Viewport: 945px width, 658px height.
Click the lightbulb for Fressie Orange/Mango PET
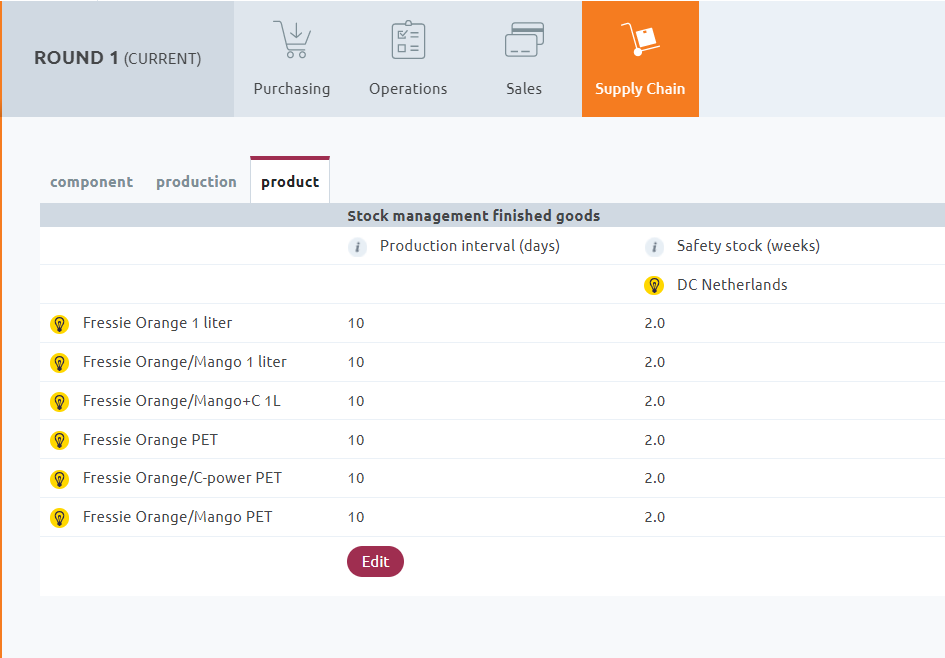pyautogui.click(x=59, y=517)
